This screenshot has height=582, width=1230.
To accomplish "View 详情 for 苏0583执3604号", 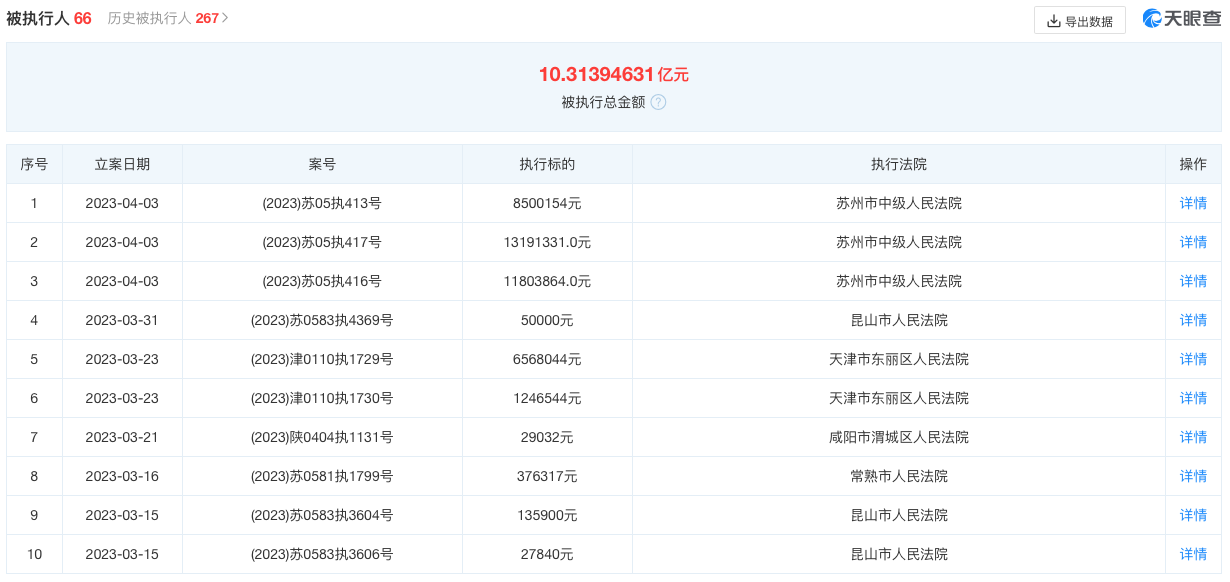I will tap(1193, 515).
